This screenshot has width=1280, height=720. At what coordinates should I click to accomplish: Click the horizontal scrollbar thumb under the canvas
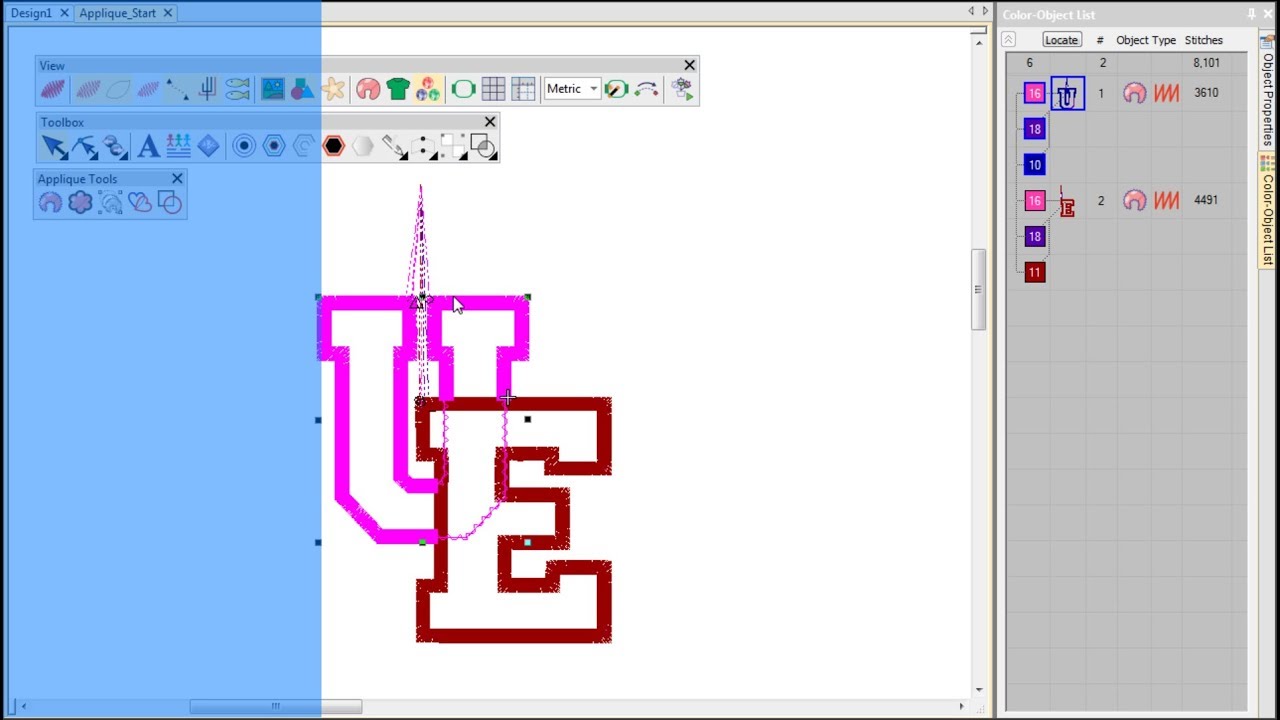[x=276, y=706]
